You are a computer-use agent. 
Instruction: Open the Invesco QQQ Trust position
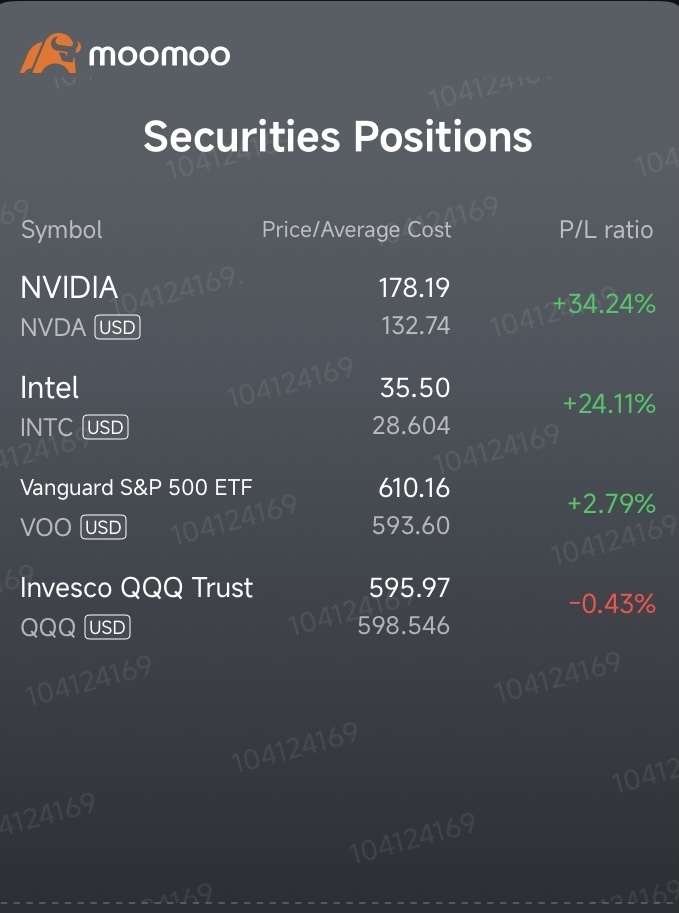pos(136,588)
